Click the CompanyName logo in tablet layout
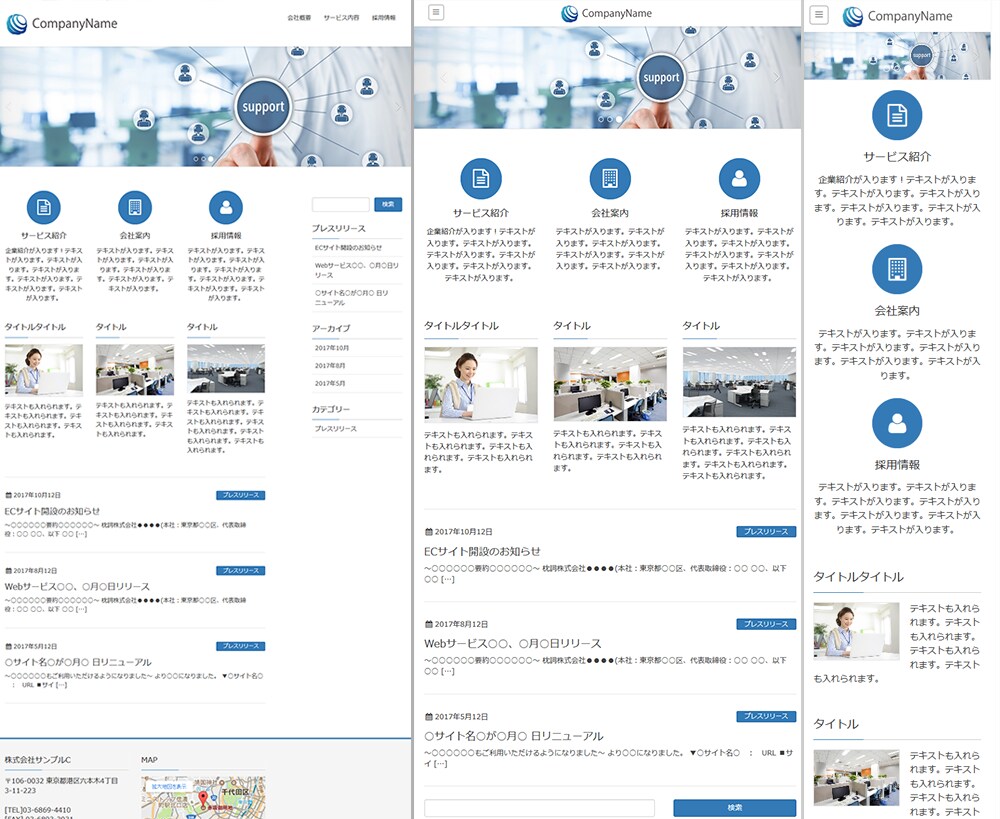Viewport: 1000px width, 819px height. (x=607, y=13)
